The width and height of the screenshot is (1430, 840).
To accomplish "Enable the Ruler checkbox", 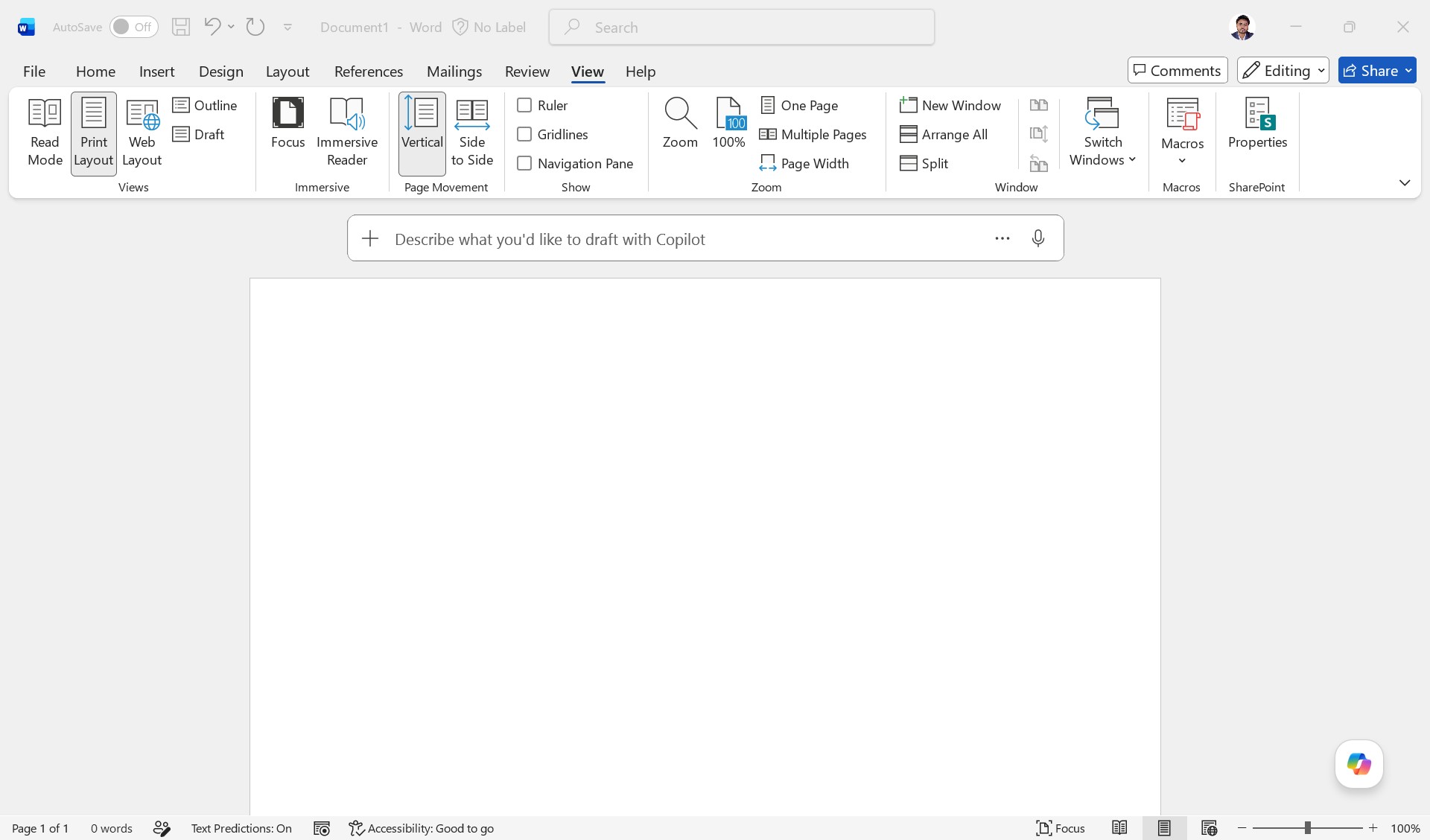I will [524, 105].
